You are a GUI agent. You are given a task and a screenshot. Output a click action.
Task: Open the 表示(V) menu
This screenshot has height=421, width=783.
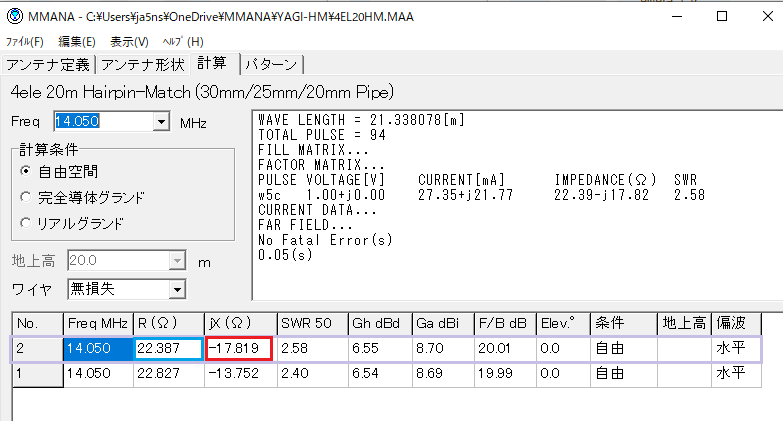pyautogui.click(x=129, y=42)
